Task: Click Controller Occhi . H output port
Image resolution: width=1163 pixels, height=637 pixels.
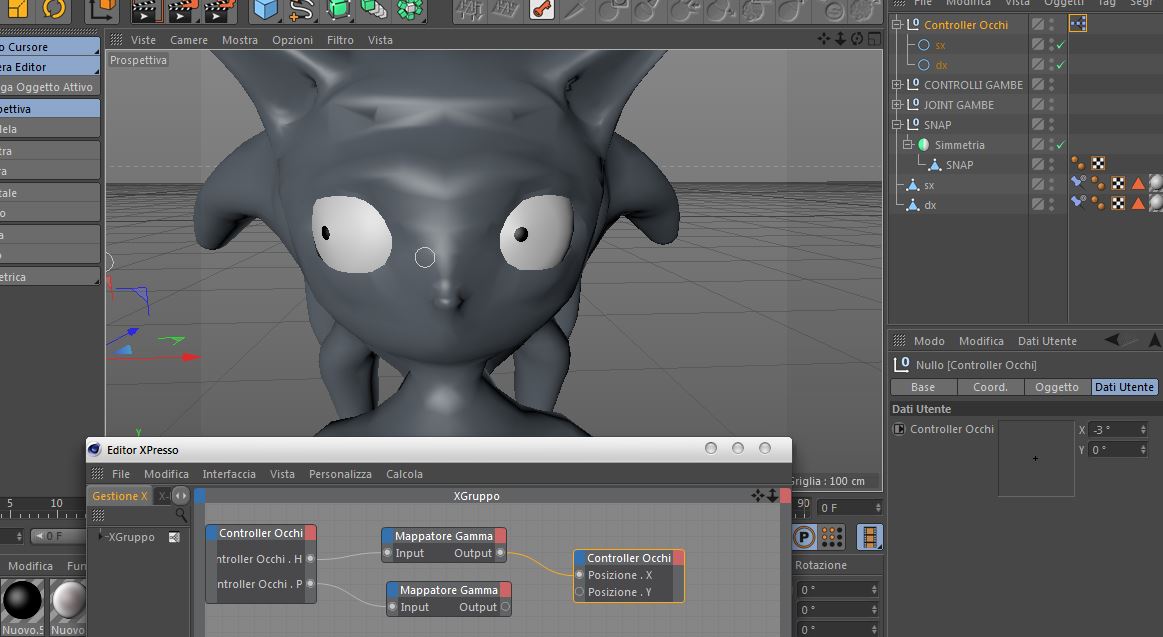Action: [x=310, y=559]
